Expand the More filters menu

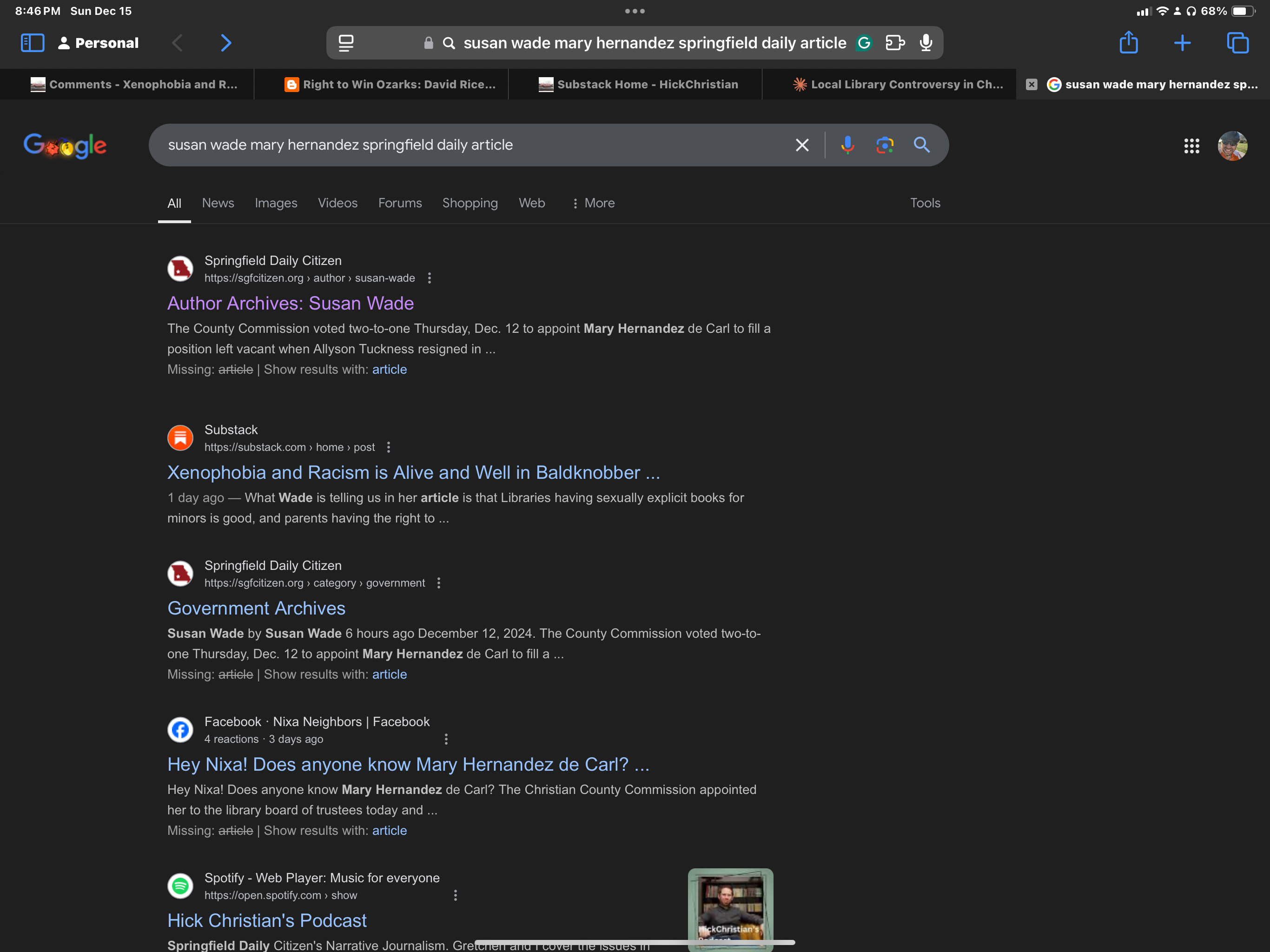[x=593, y=203]
